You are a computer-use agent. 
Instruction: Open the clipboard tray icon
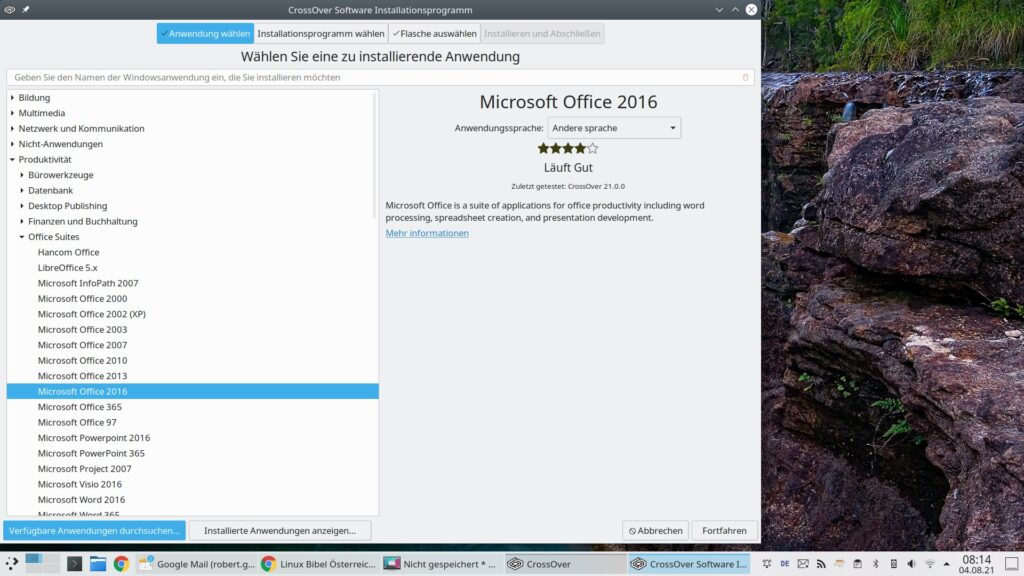857,564
